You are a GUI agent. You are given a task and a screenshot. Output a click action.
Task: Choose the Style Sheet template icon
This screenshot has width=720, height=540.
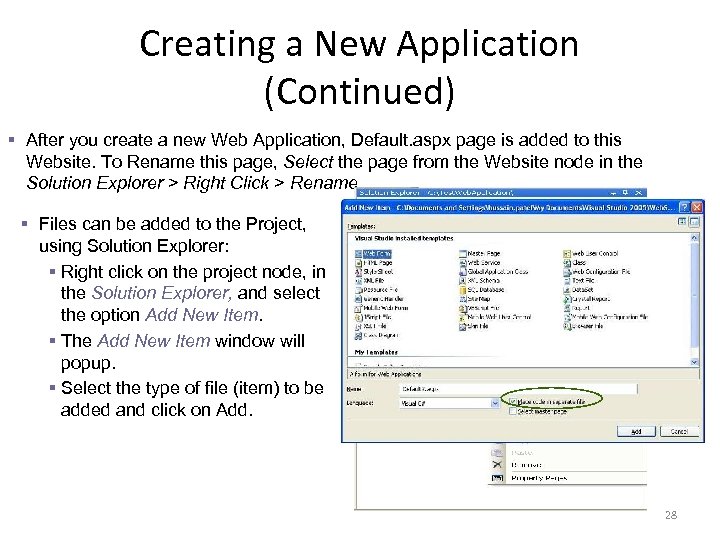pos(359,272)
